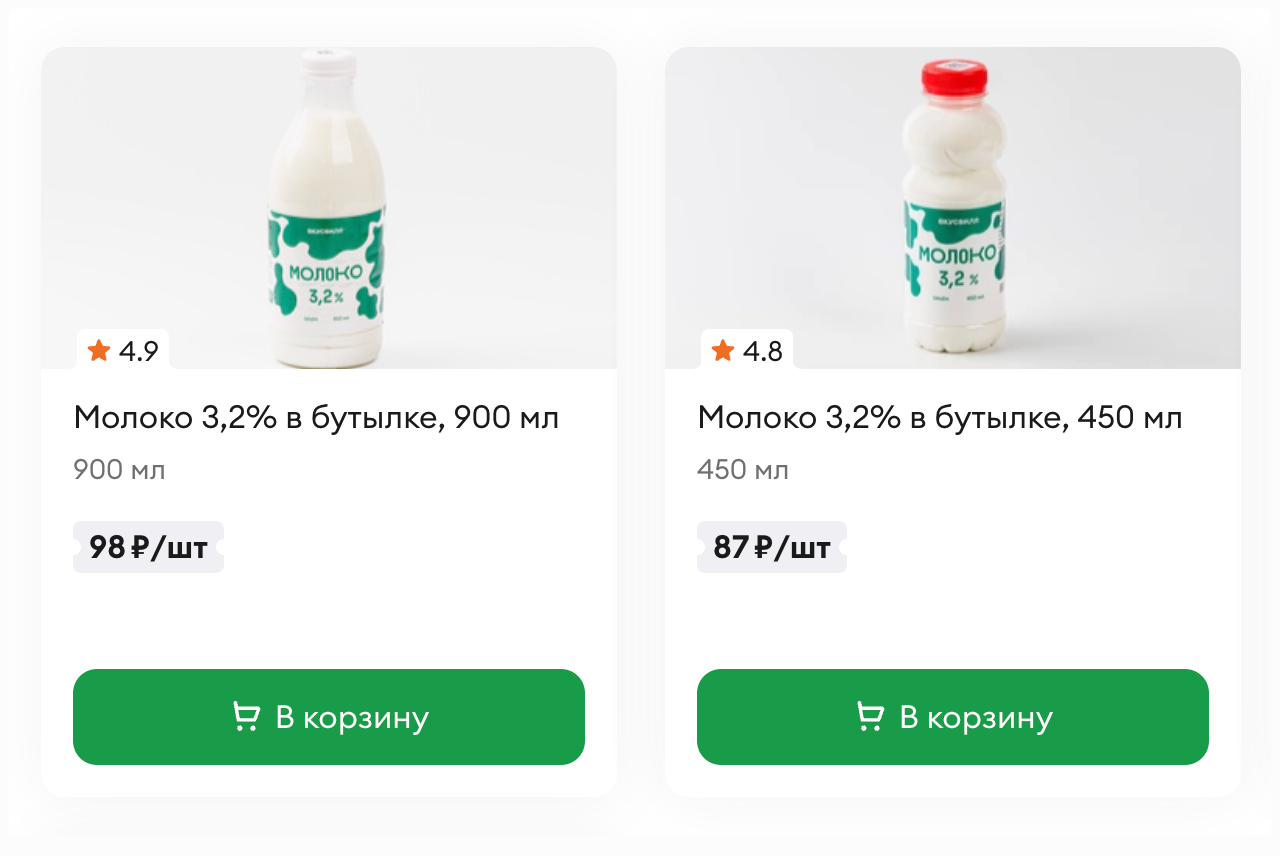Click the cart icon for 900 мл milk

click(246, 717)
